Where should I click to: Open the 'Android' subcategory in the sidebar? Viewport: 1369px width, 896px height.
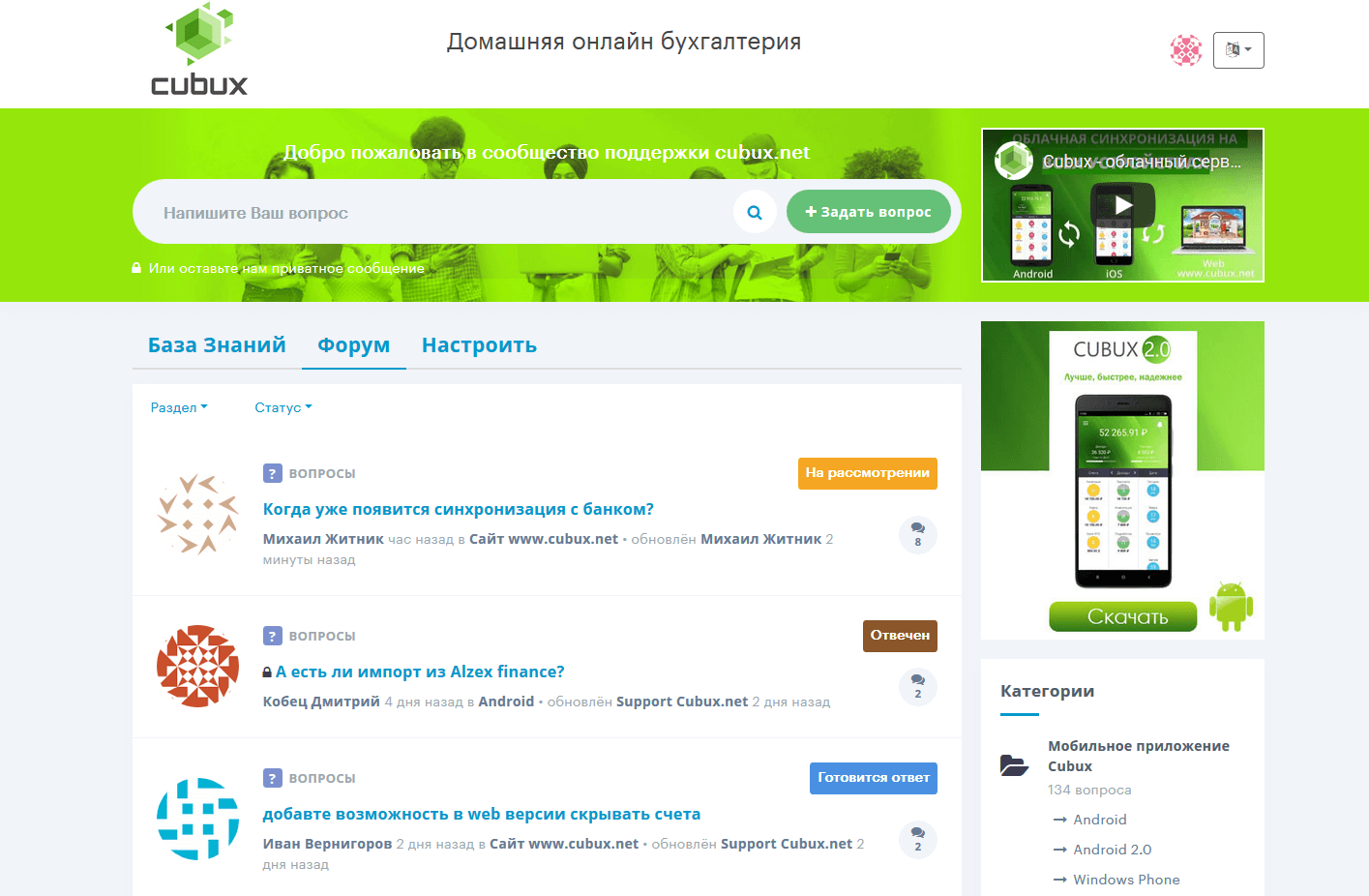[1100, 820]
